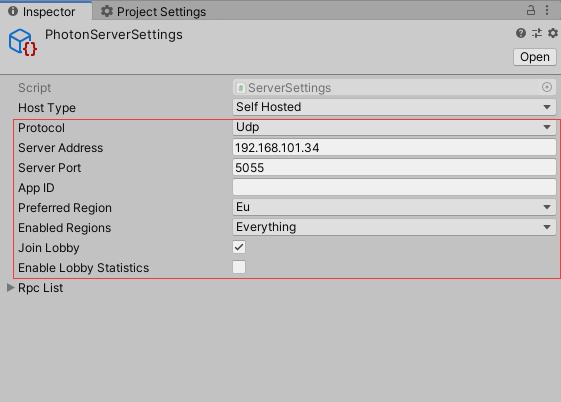Click the ServerSettings script reference field

point(394,87)
